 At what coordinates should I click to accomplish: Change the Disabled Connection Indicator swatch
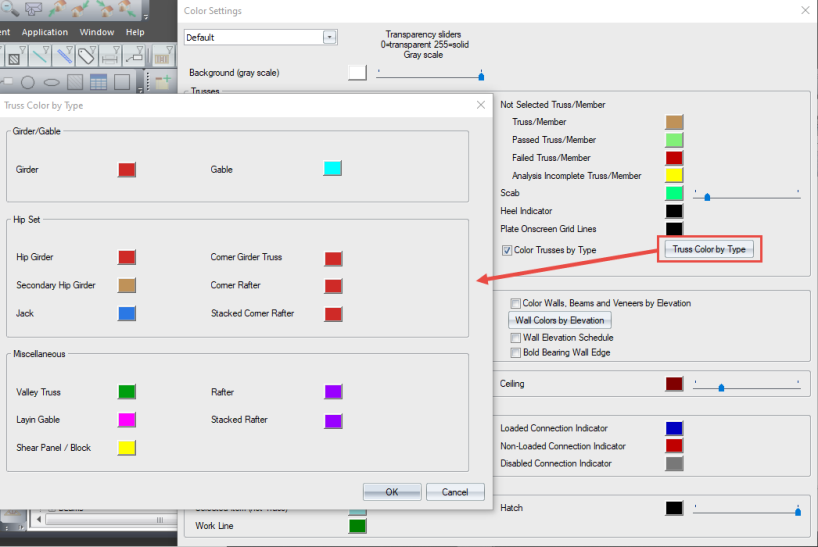point(674,464)
